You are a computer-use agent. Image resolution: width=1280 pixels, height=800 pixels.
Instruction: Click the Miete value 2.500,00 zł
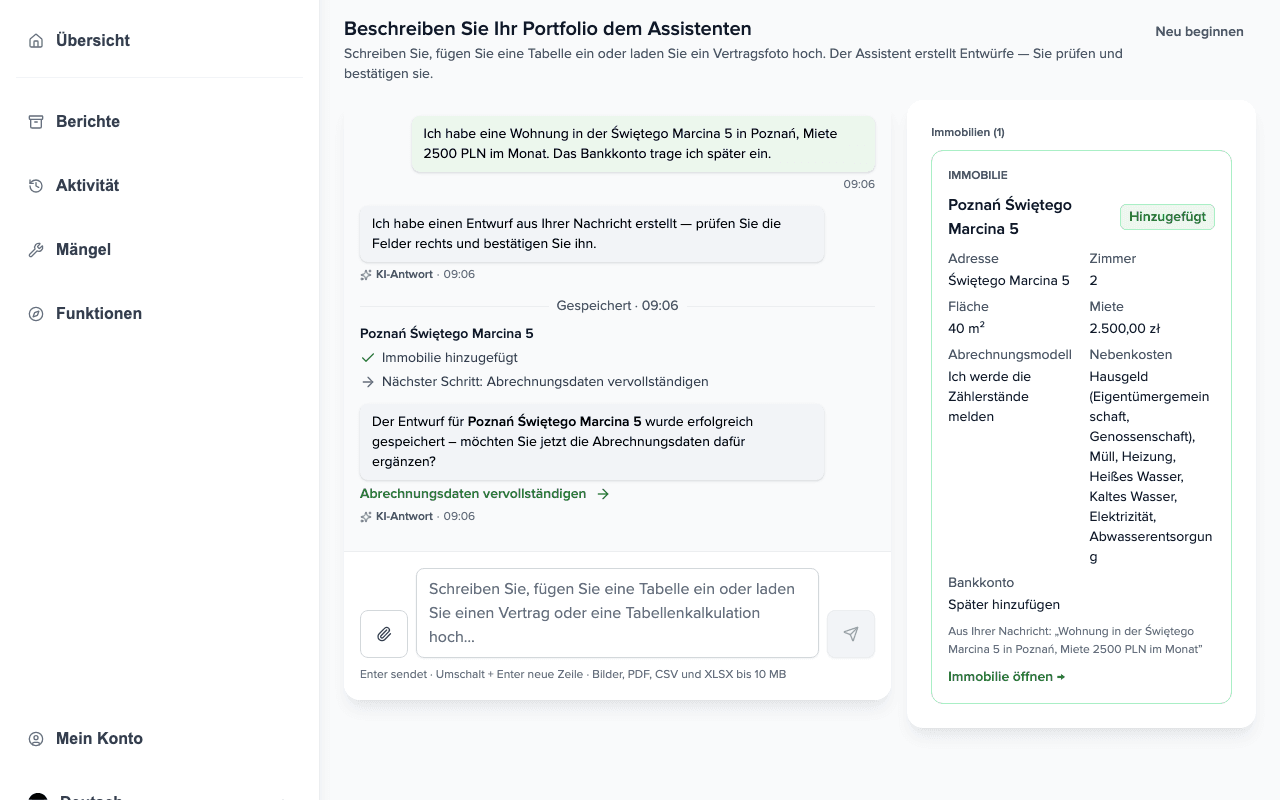click(1124, 329)
